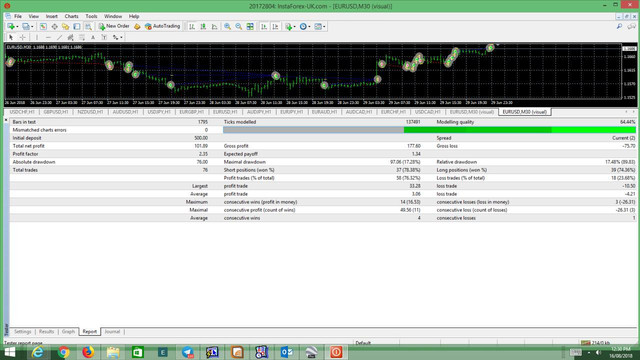
Task: Open the tester Settings tab
Action: coord(22,332)
